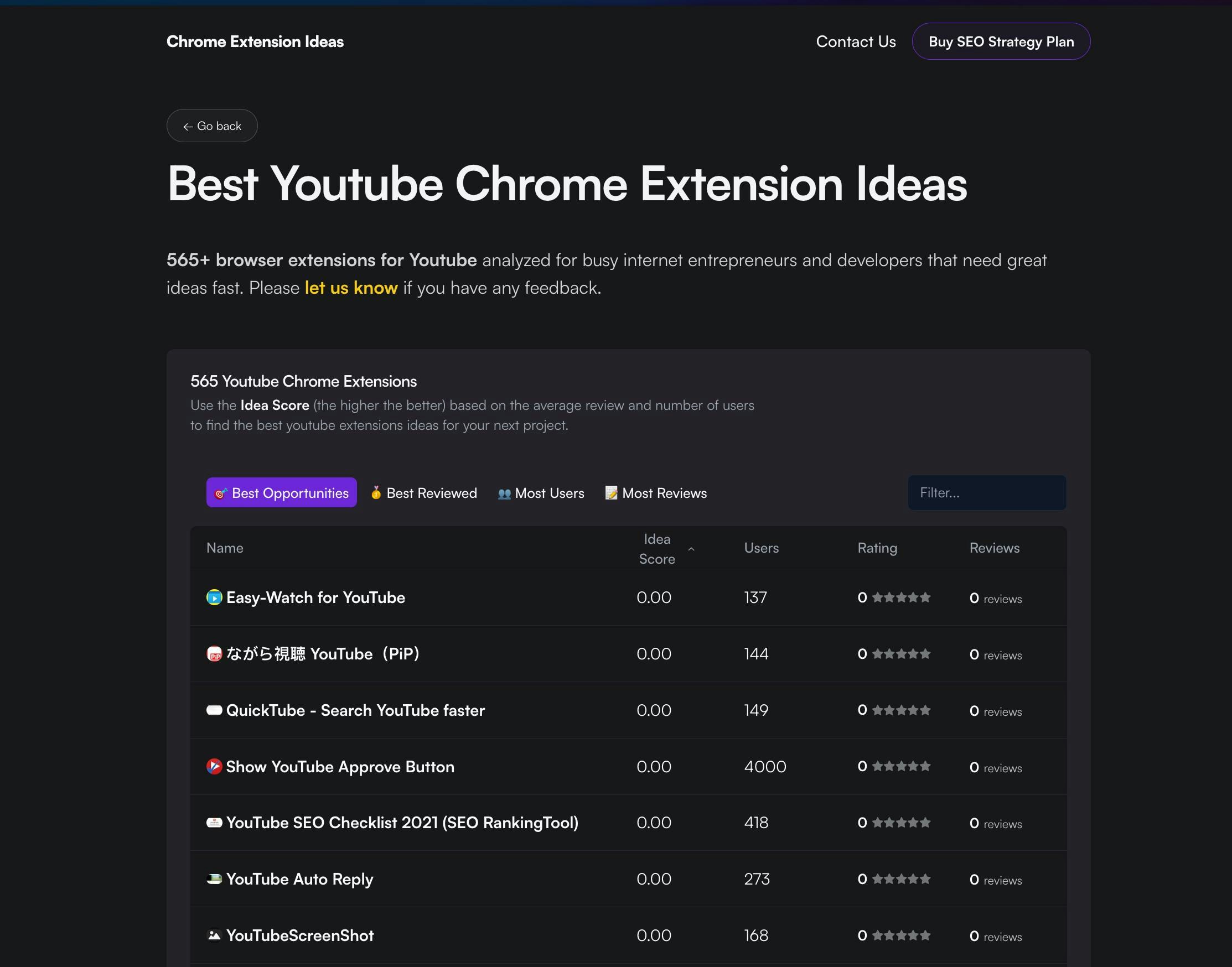Click the stars in YouTubeScreenShot row
1232x967 pixels.
[x=901, y=935]
